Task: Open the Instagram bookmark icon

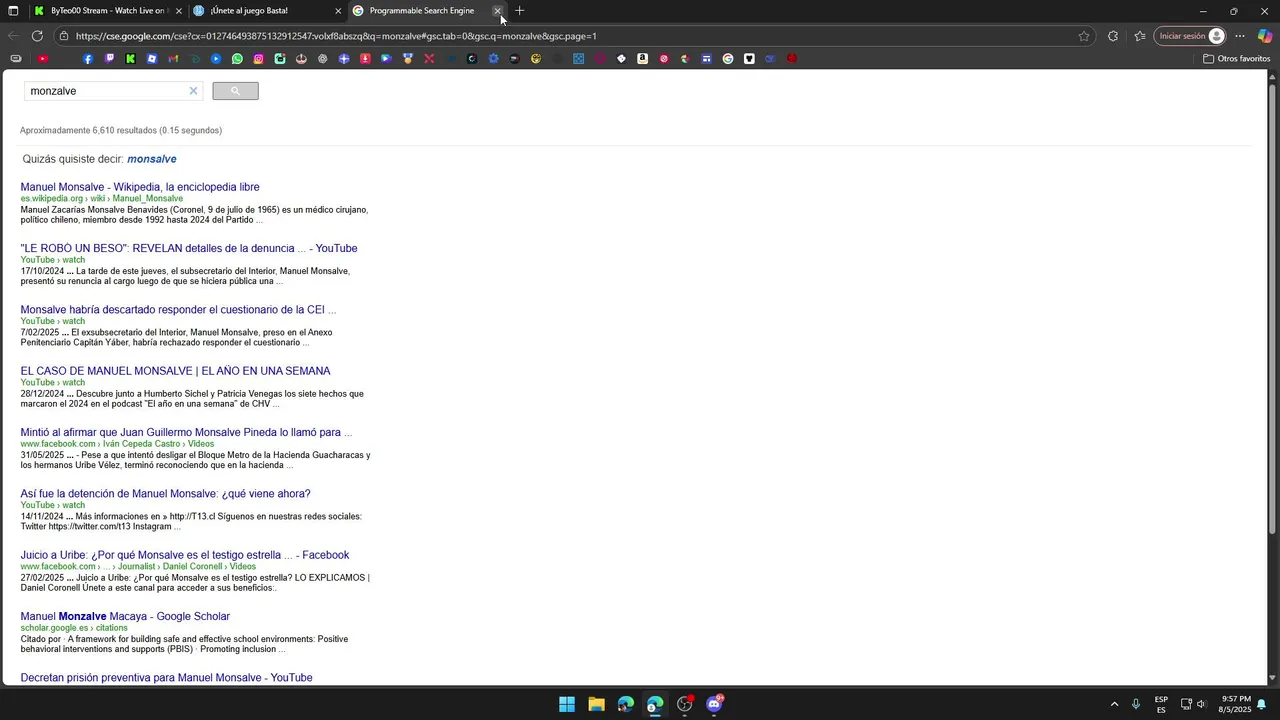Action: [x=258, y=59]
